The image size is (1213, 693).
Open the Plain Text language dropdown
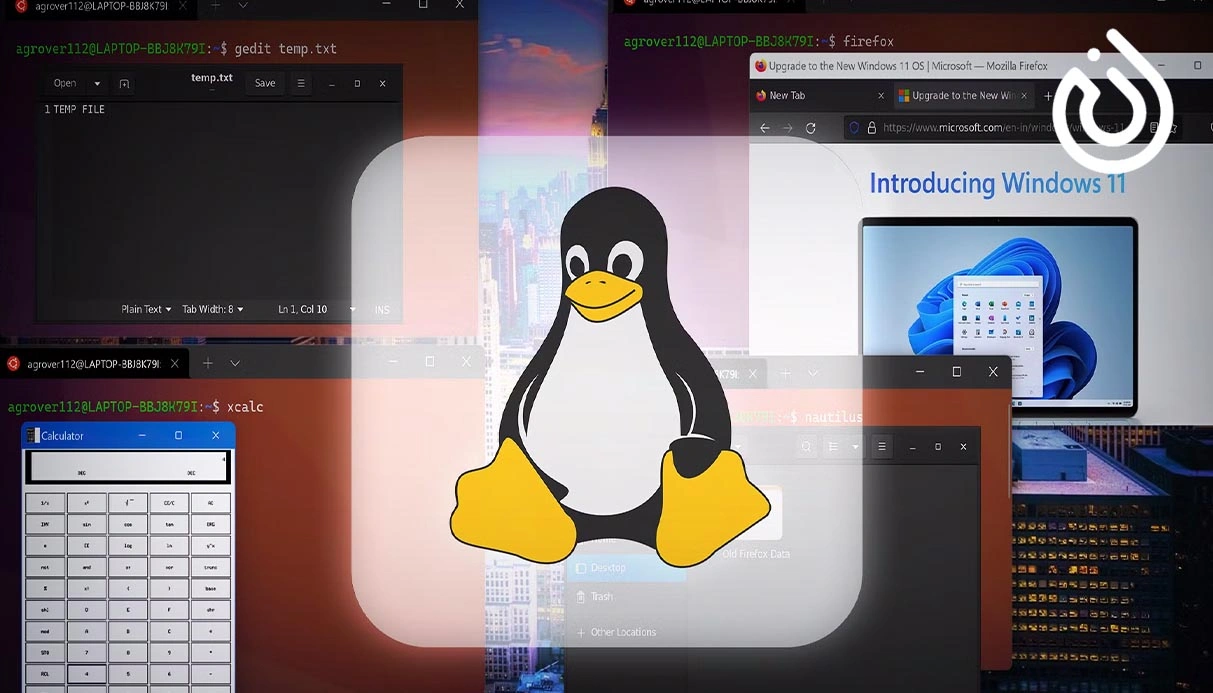(x=146, y=309)
